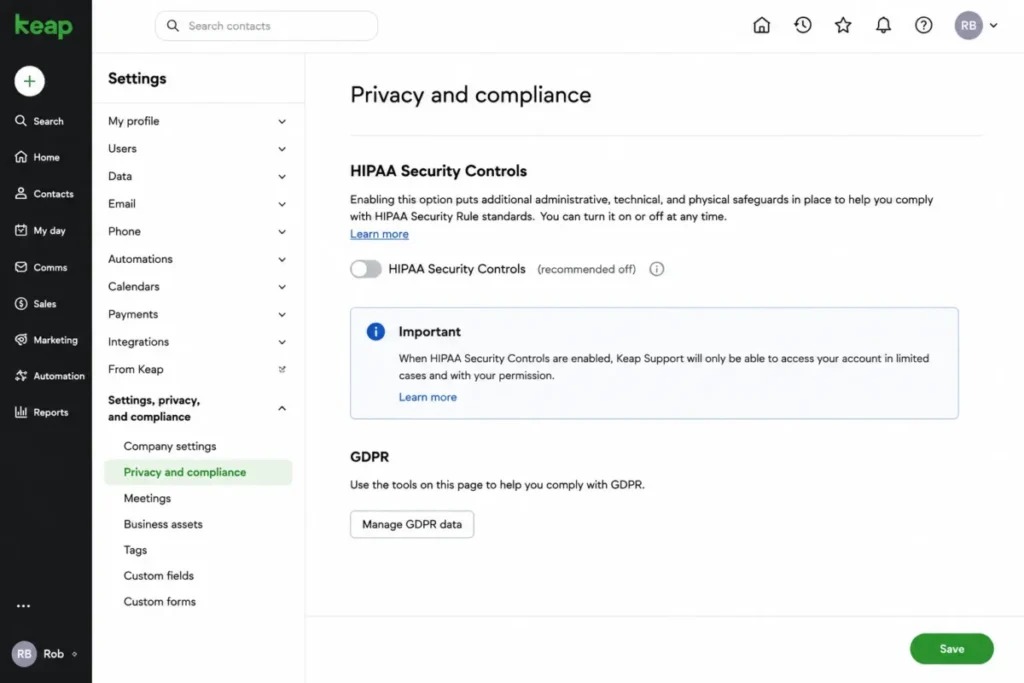Open Reports in the sidebar
The width and height of the screenshot is (1024, 683).
[x=41, y=412]
